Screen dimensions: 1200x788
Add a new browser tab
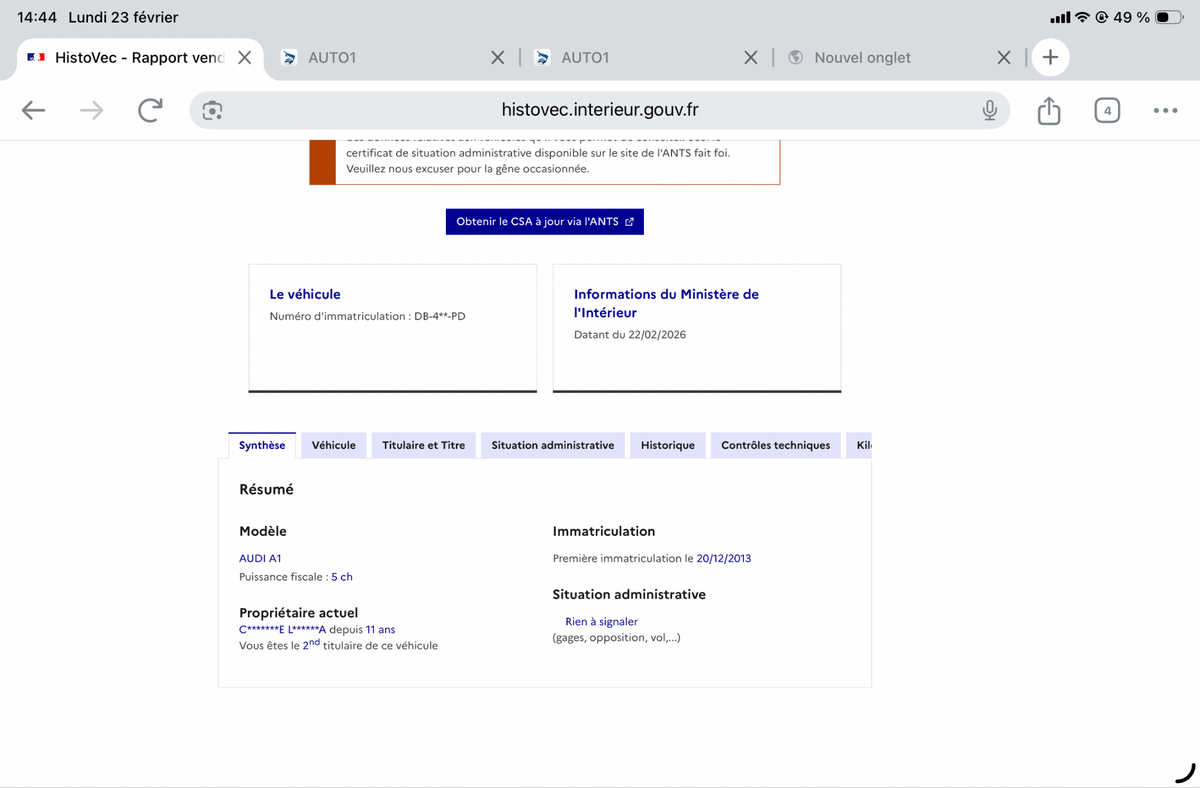1050,57
